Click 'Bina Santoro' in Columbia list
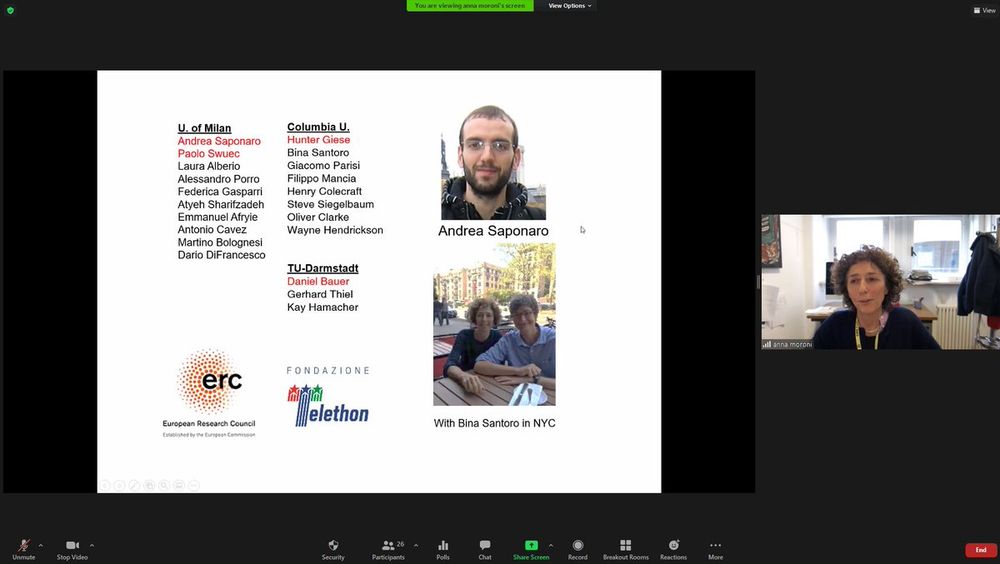 [318, 152]
